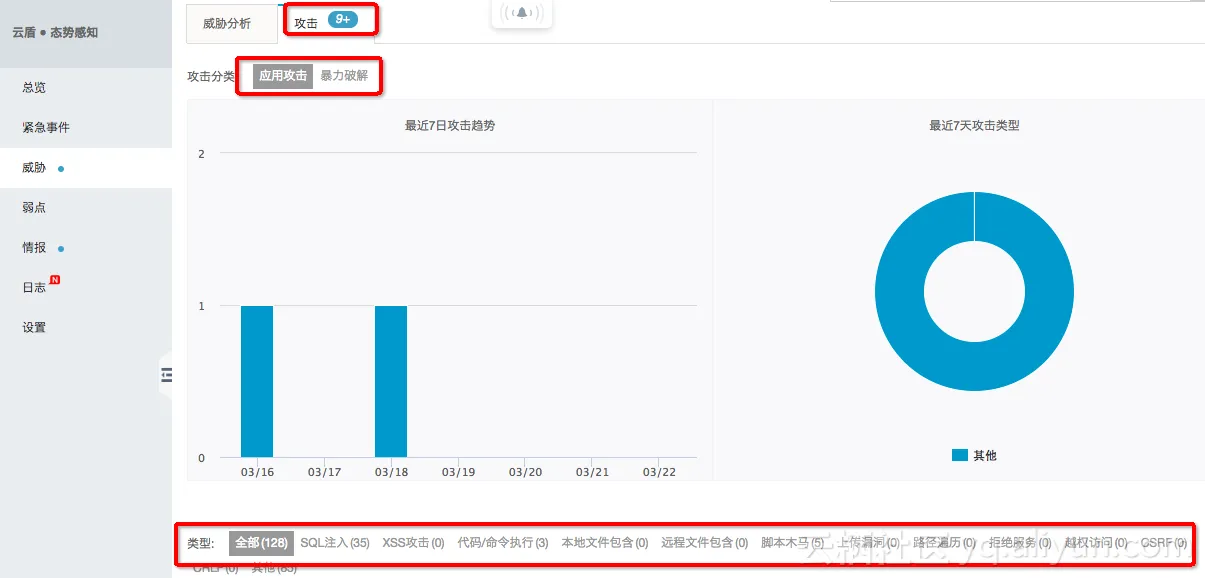The image size is (1205, 578).
Task: Click the blue dot beside 威胁
Action: 61,169
